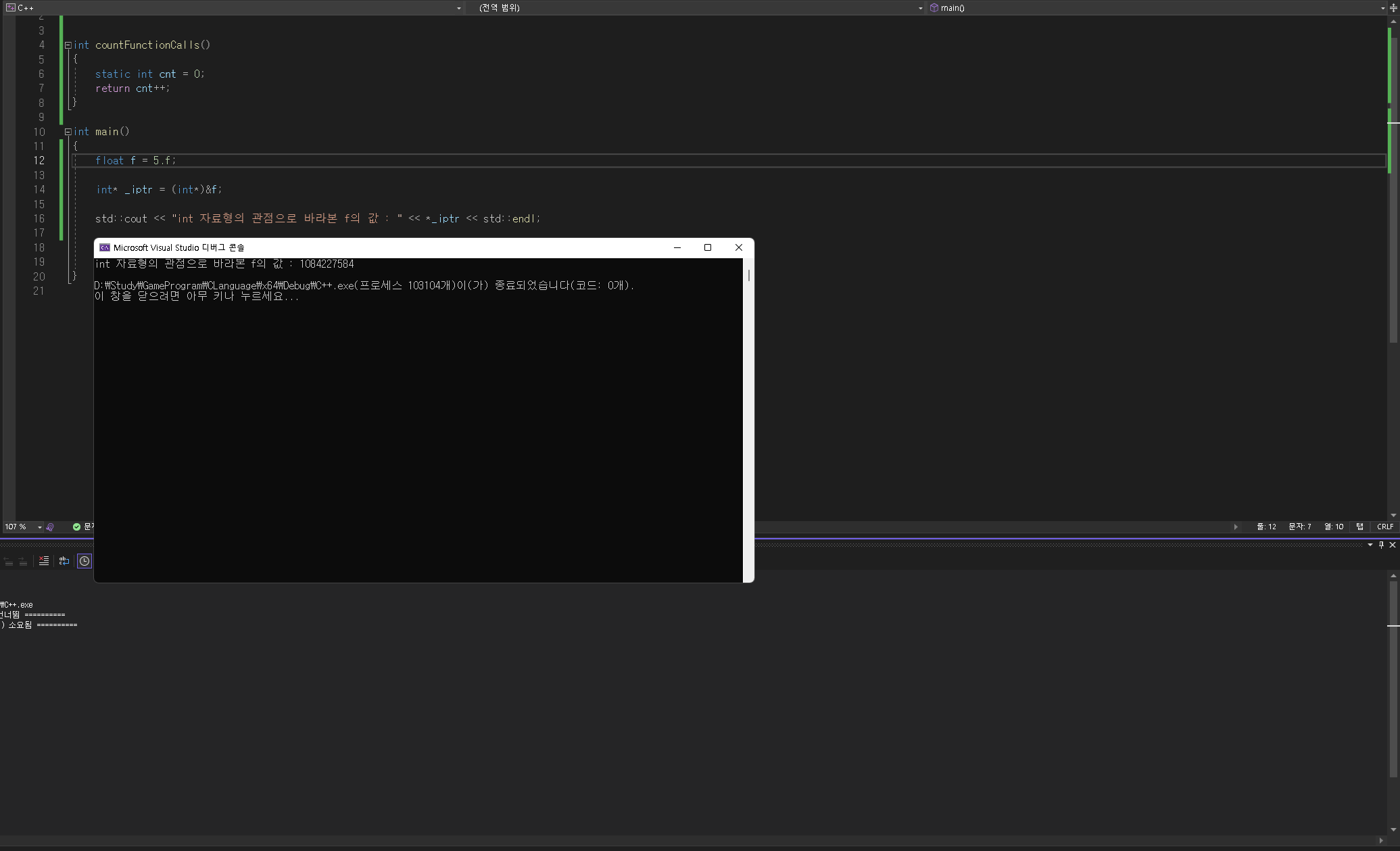Open output panel window position menu arrow

(1370, 545)
